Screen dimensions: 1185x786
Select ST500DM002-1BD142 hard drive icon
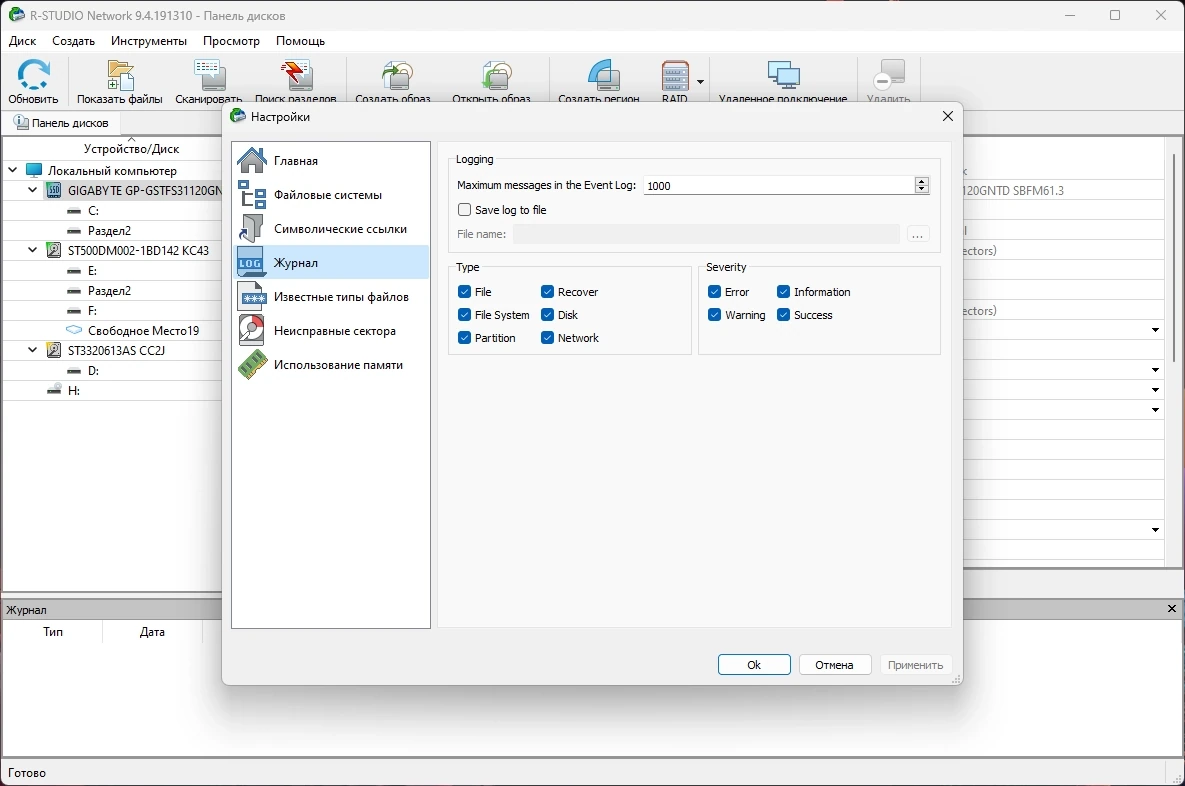(54, 250)
